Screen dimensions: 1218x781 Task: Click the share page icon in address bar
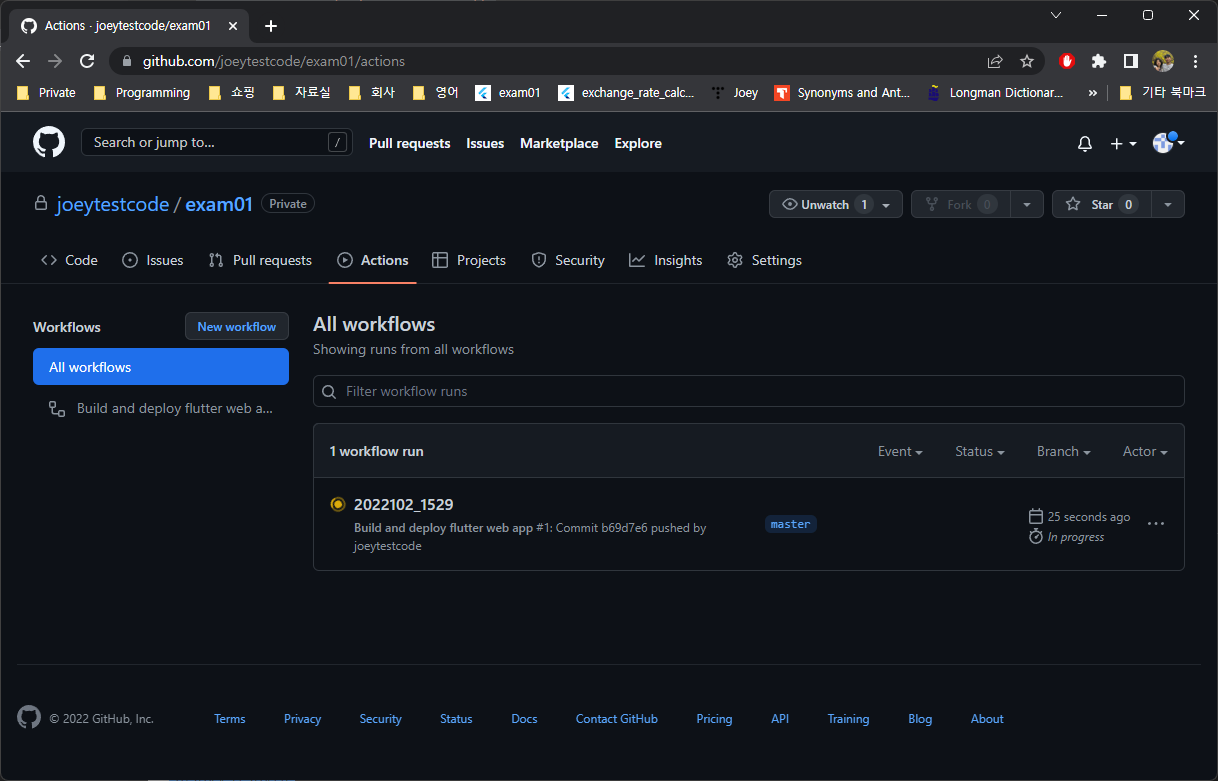pos(995,61)
